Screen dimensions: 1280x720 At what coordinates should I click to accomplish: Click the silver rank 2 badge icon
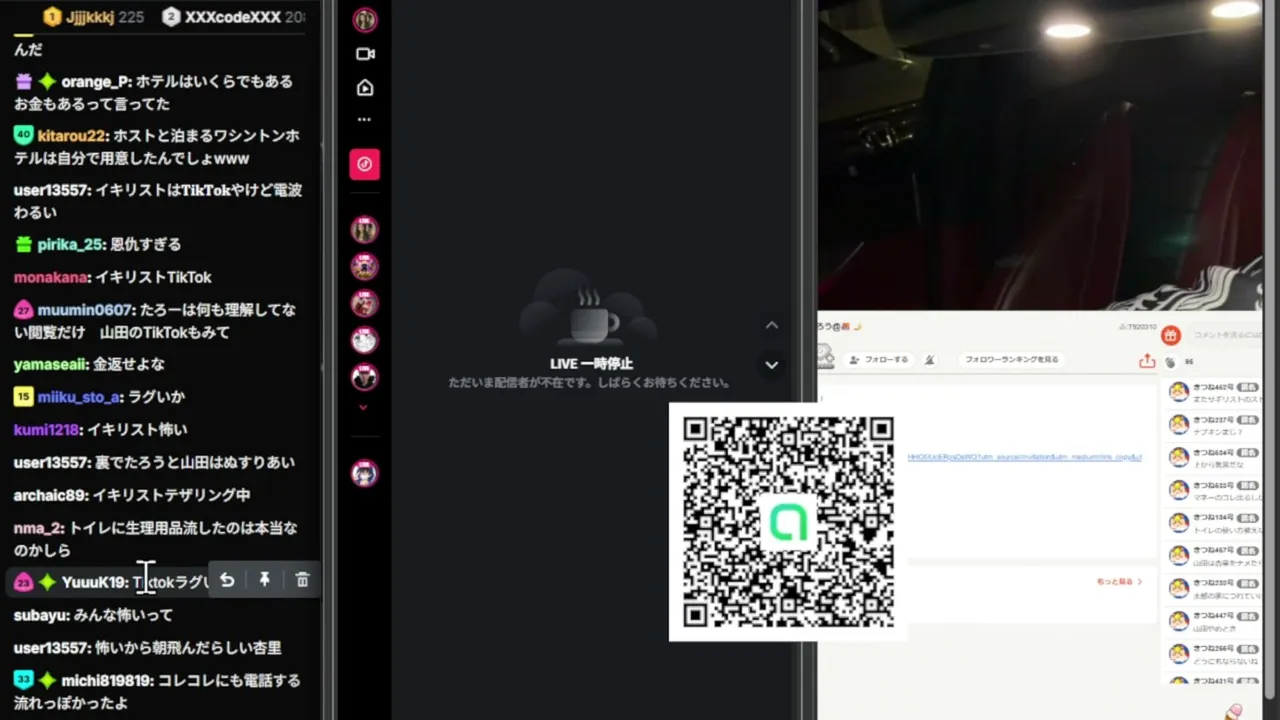(x=171, y=17)
